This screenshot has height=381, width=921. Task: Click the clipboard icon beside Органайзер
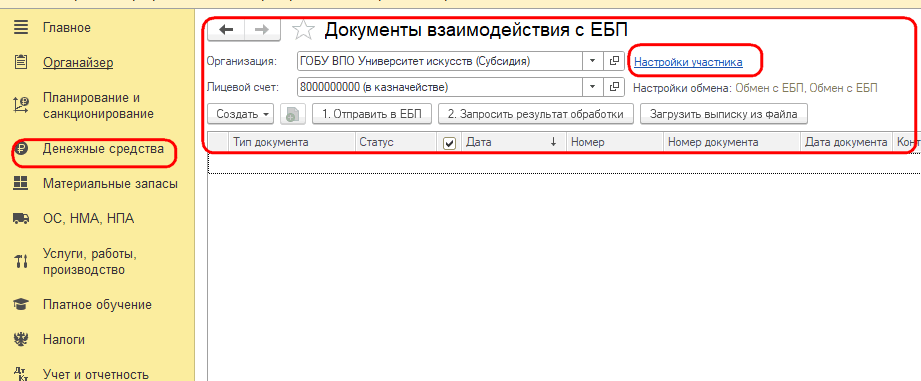[21, 62]
